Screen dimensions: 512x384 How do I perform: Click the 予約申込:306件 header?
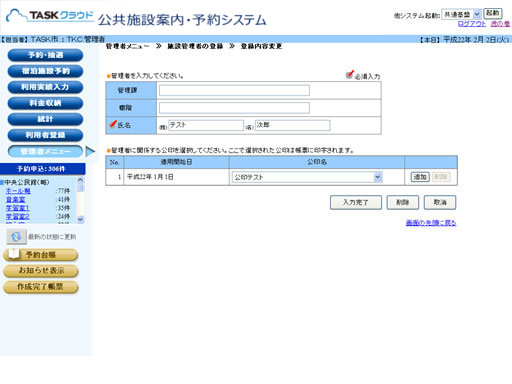[x=42, y=169]
